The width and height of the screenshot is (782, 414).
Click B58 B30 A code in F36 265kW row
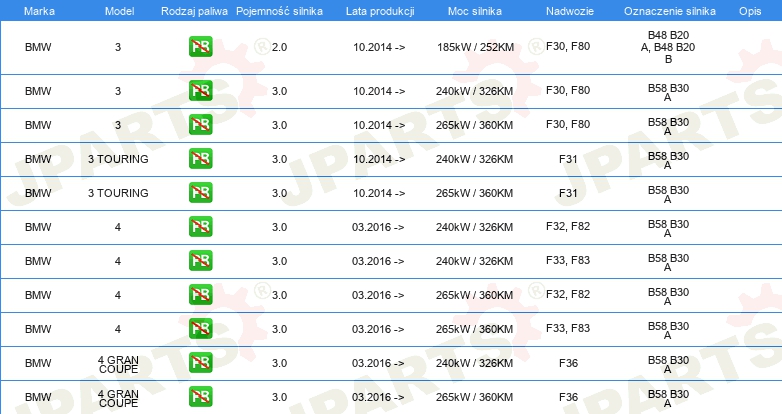[668, 398]
